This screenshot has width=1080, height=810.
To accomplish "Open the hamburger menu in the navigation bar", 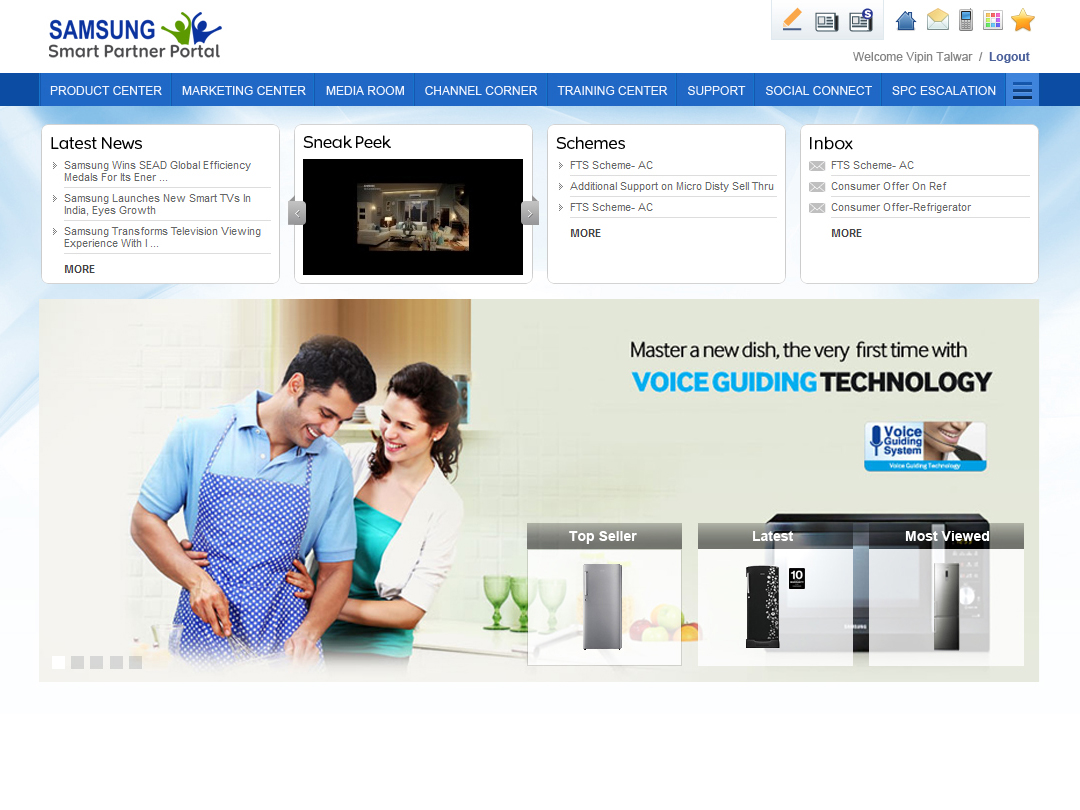I will tap(1022, 90).
